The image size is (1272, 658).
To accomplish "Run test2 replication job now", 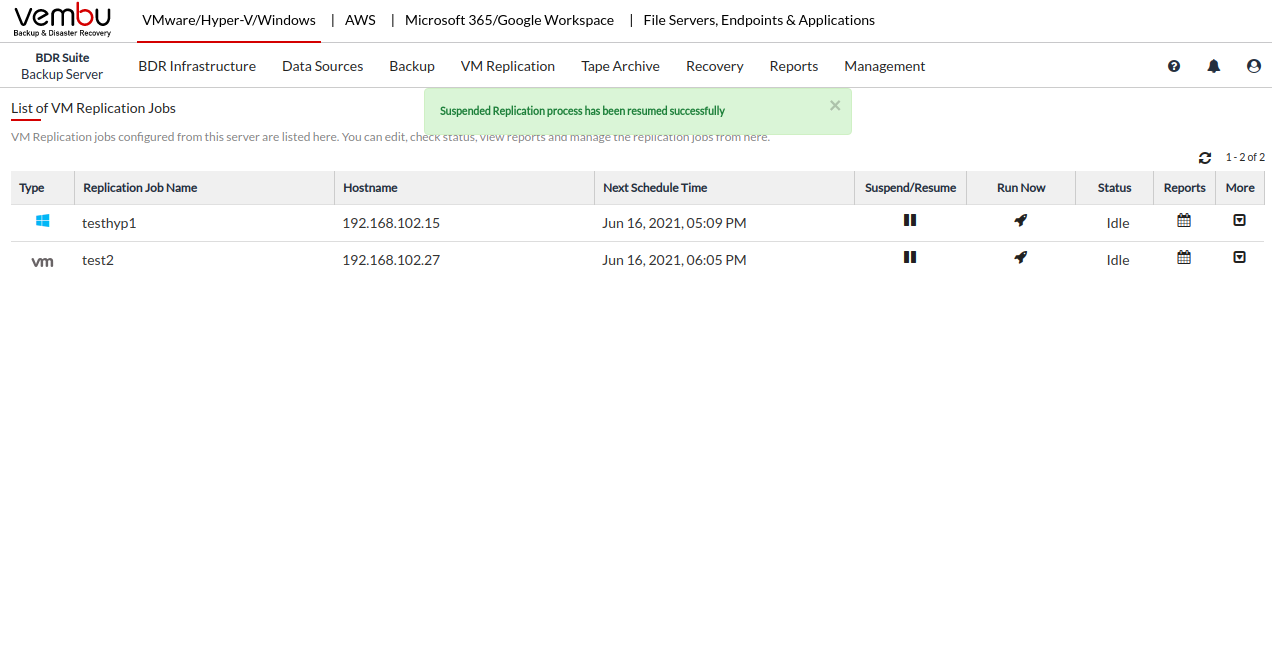I will point(1020,258).
